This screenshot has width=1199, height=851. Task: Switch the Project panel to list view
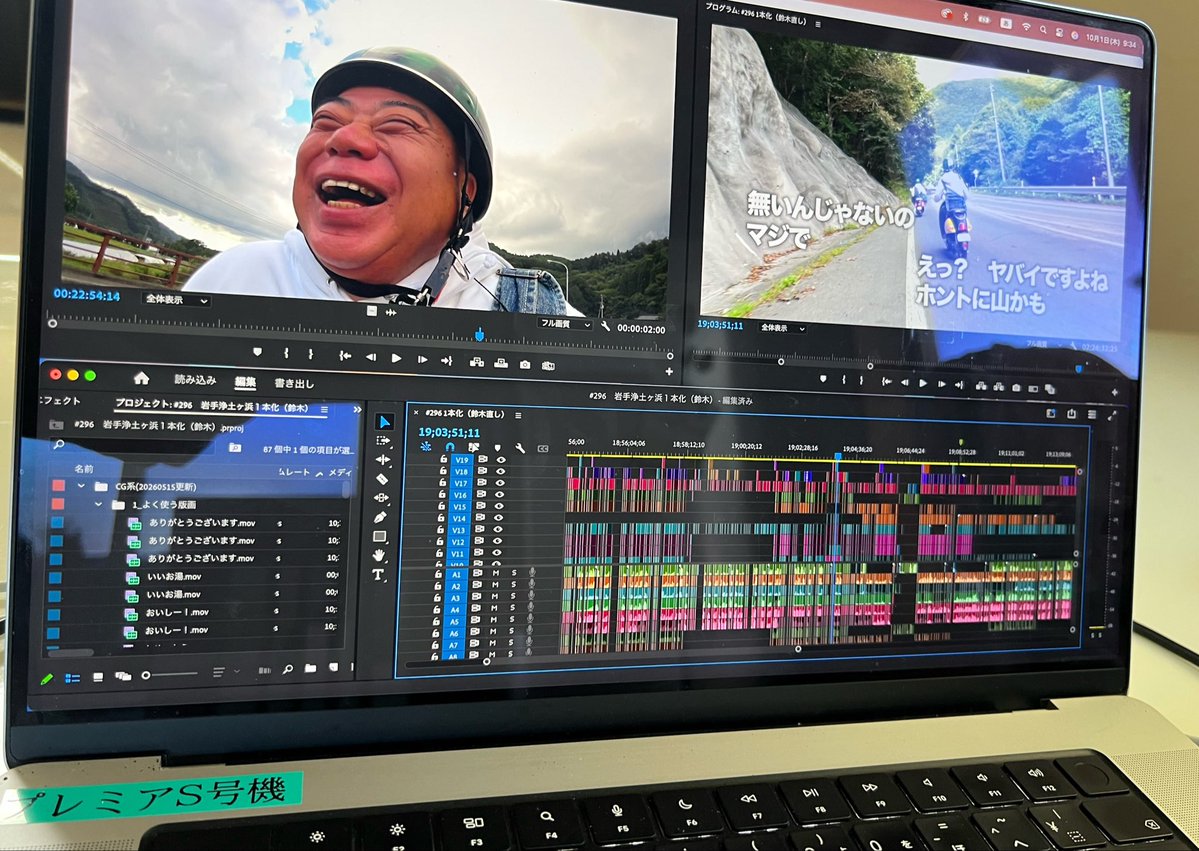point(72,678)
